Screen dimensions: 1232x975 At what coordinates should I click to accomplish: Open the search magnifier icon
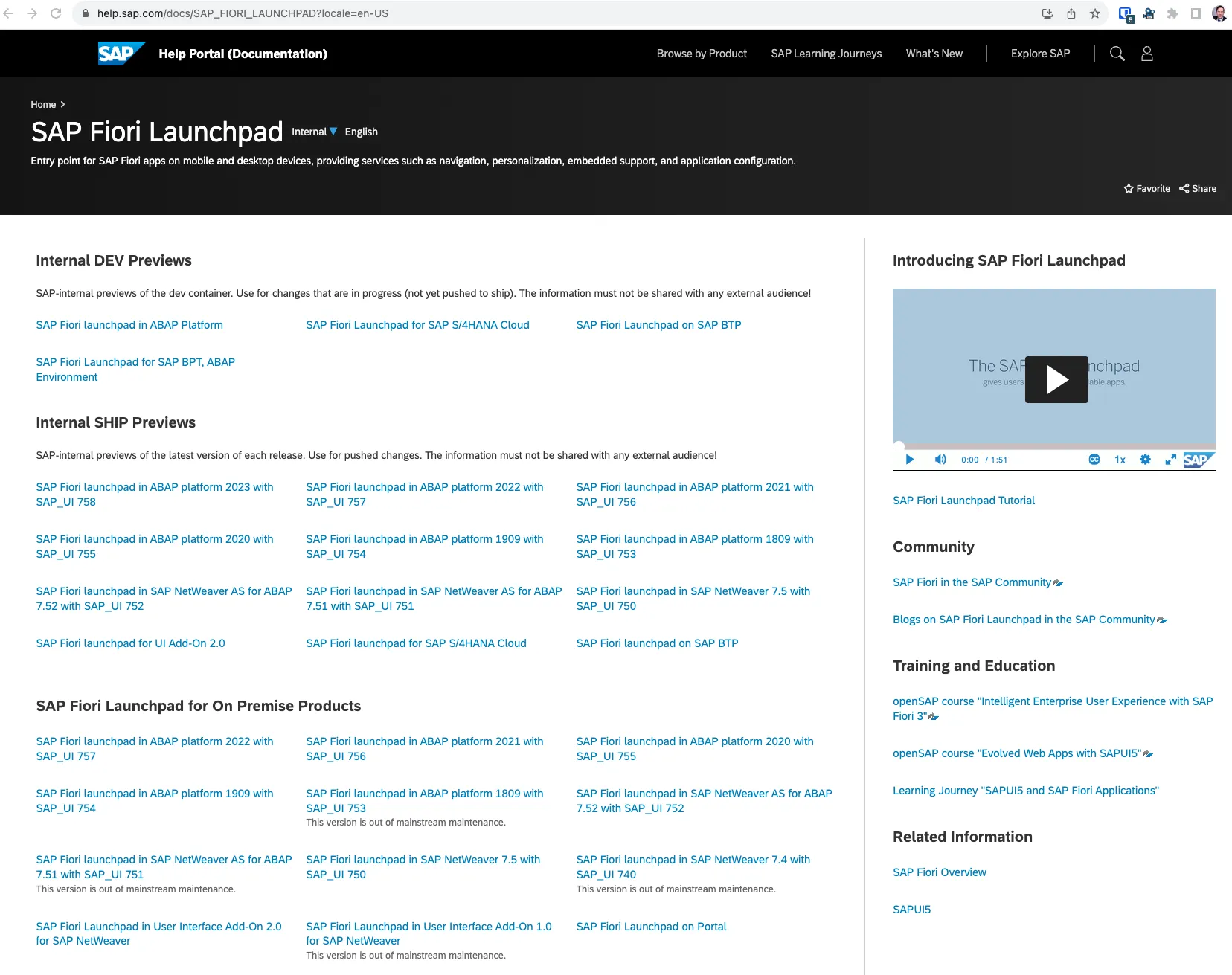coord(1117,54)
